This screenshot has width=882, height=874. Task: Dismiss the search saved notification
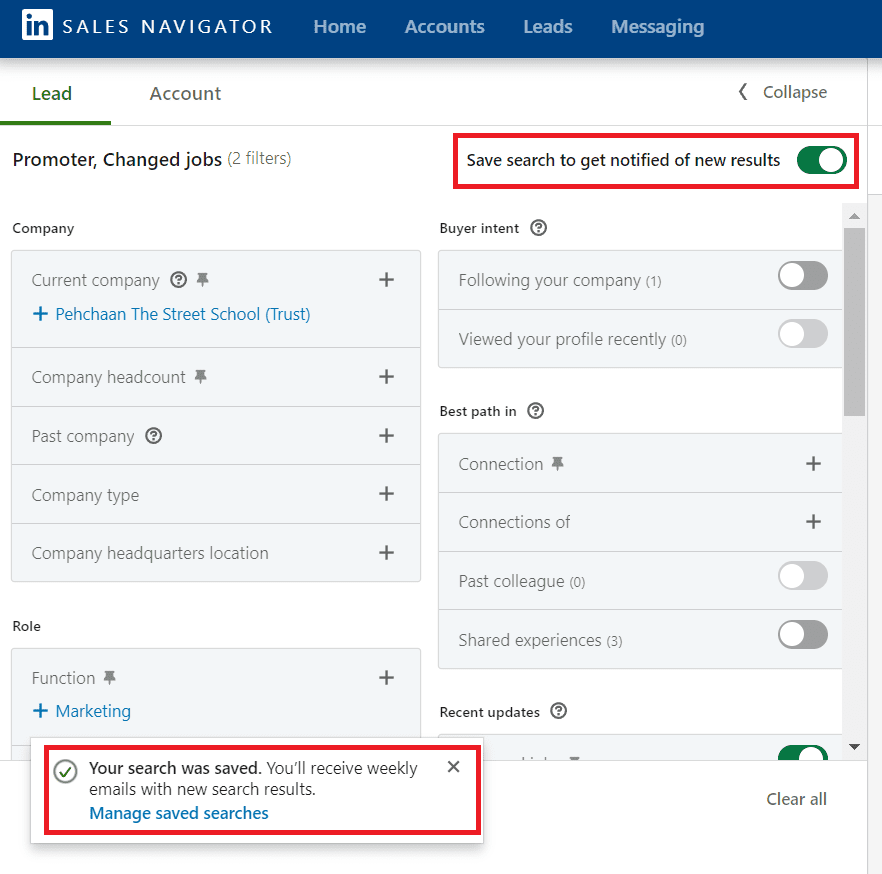click(453, 767)
